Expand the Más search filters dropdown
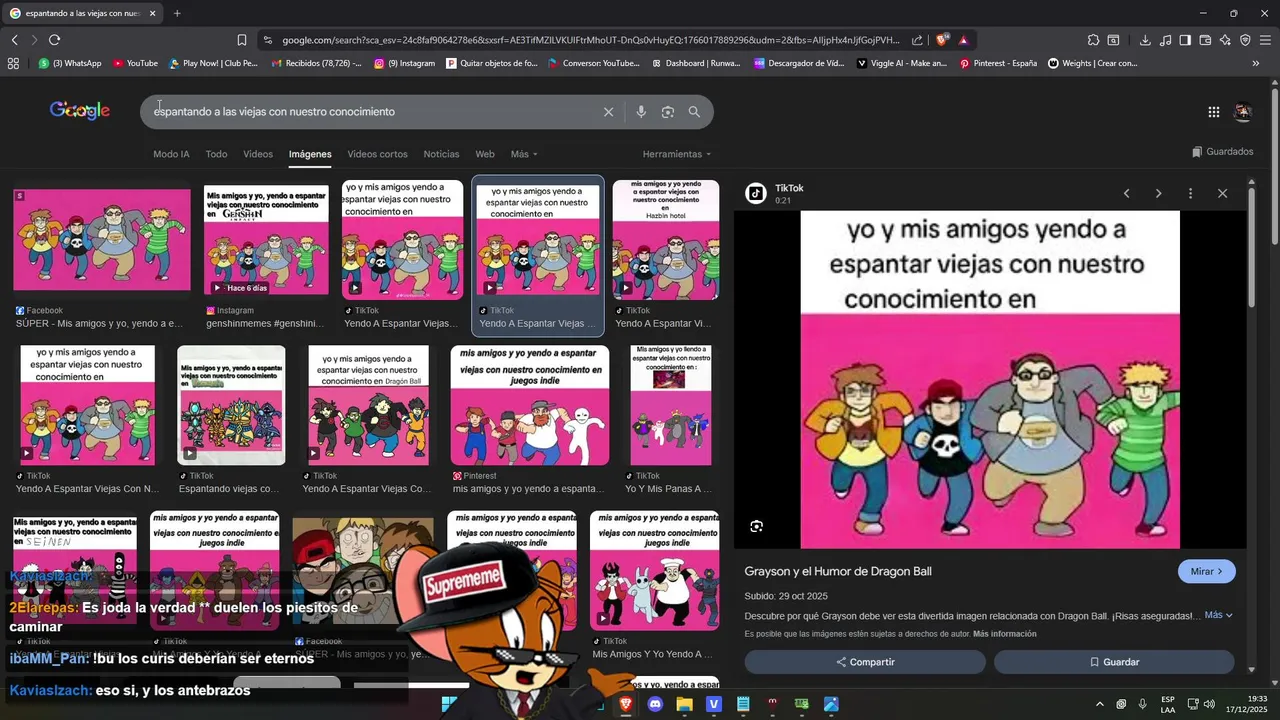1280x720 pixels. pyautogui.click(x=524, y=154)
